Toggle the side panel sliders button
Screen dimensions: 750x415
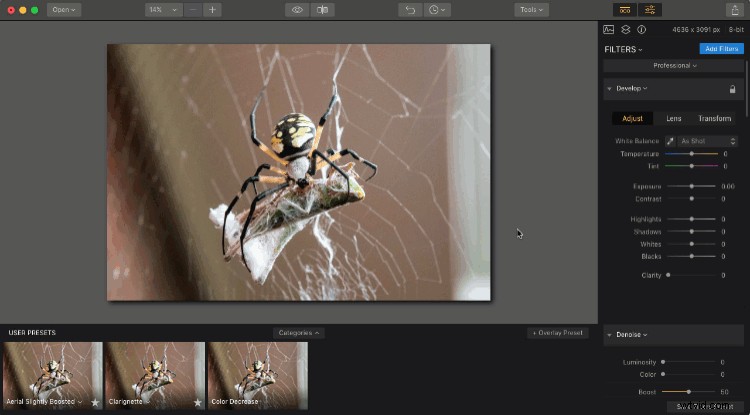click(650, 9)
